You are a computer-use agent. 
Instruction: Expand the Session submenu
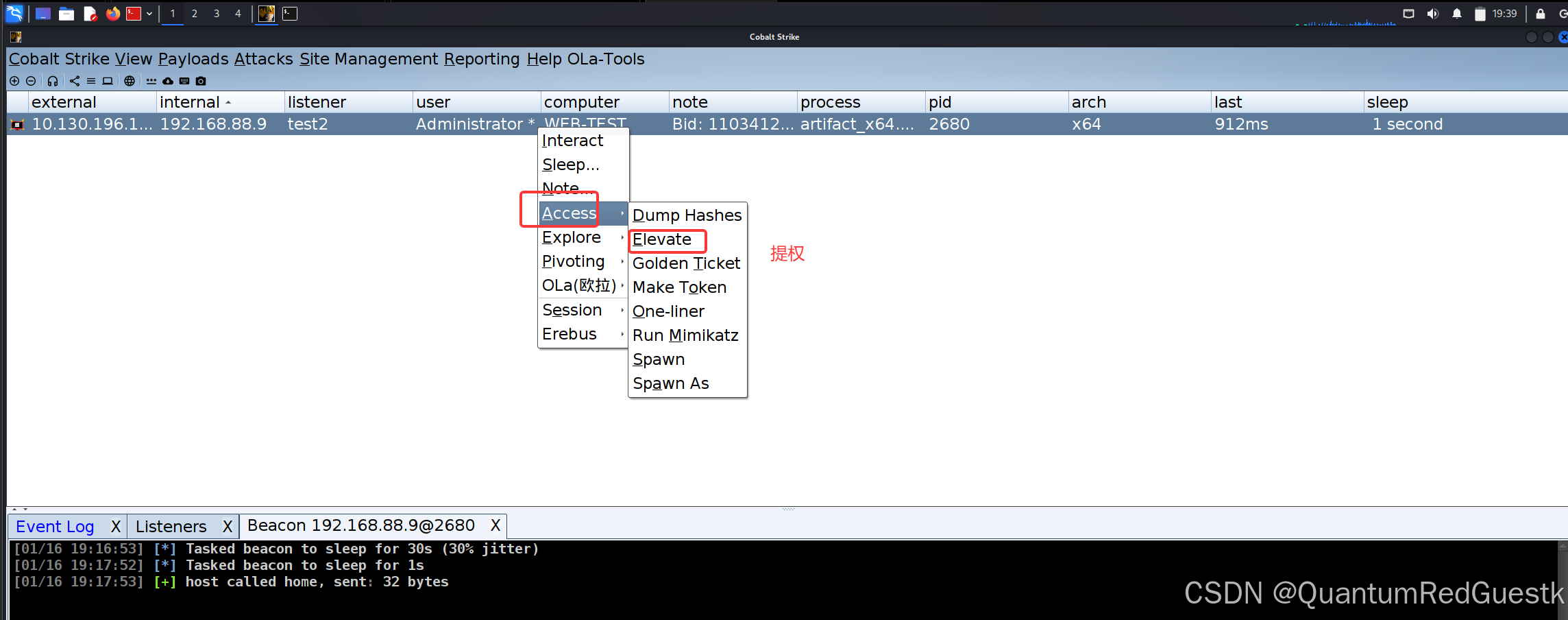coord(583,310)
